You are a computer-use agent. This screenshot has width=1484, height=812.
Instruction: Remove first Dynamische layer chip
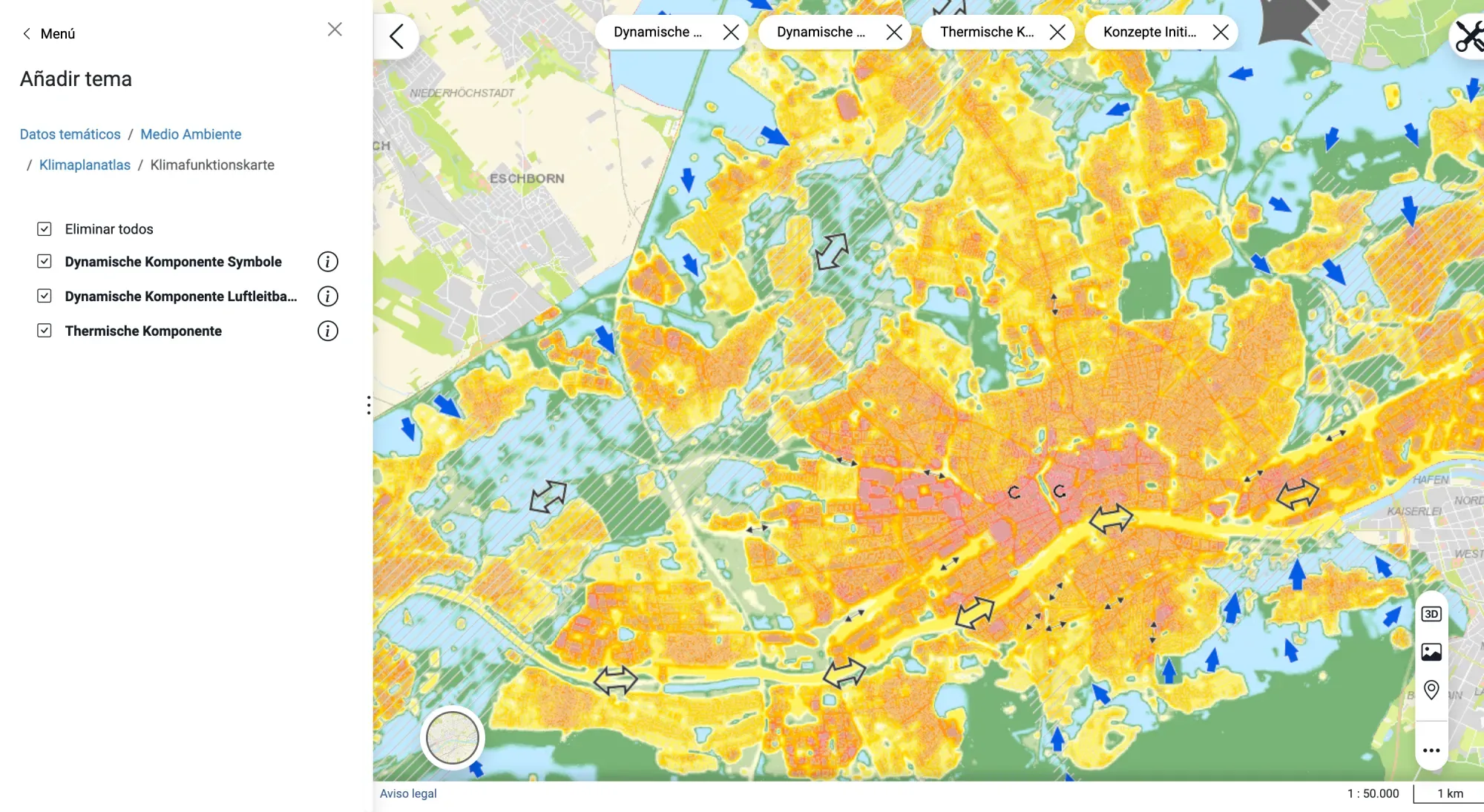pyautogui.click(x=731, y=32)
